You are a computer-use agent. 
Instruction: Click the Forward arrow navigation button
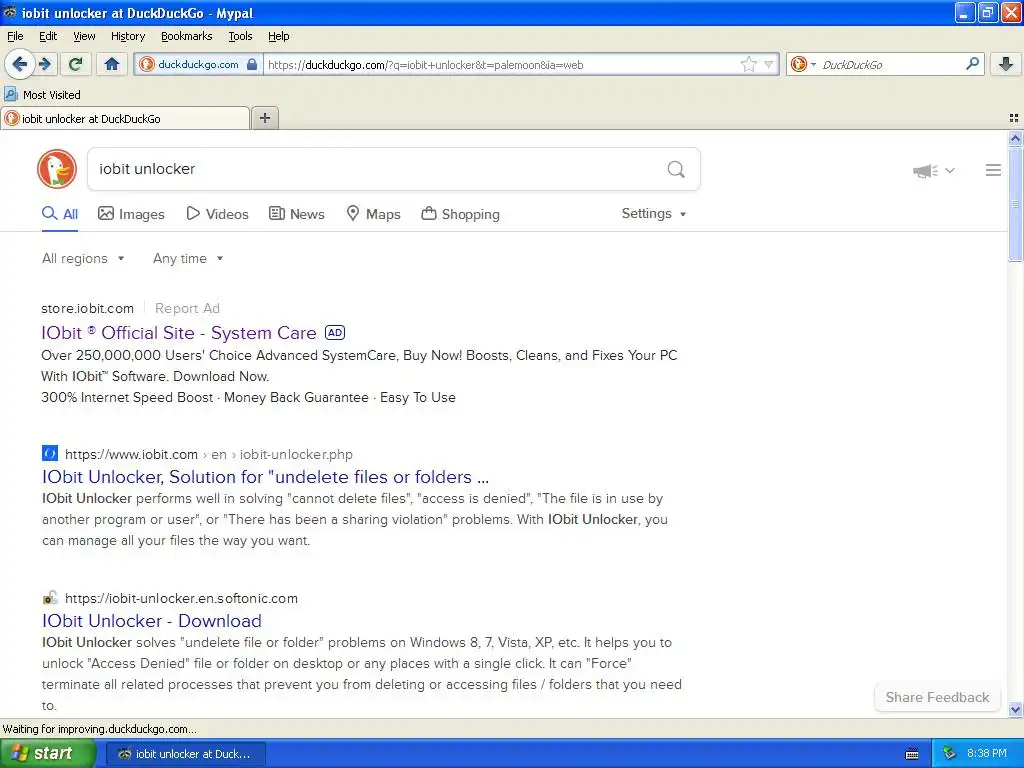point(45,64)
